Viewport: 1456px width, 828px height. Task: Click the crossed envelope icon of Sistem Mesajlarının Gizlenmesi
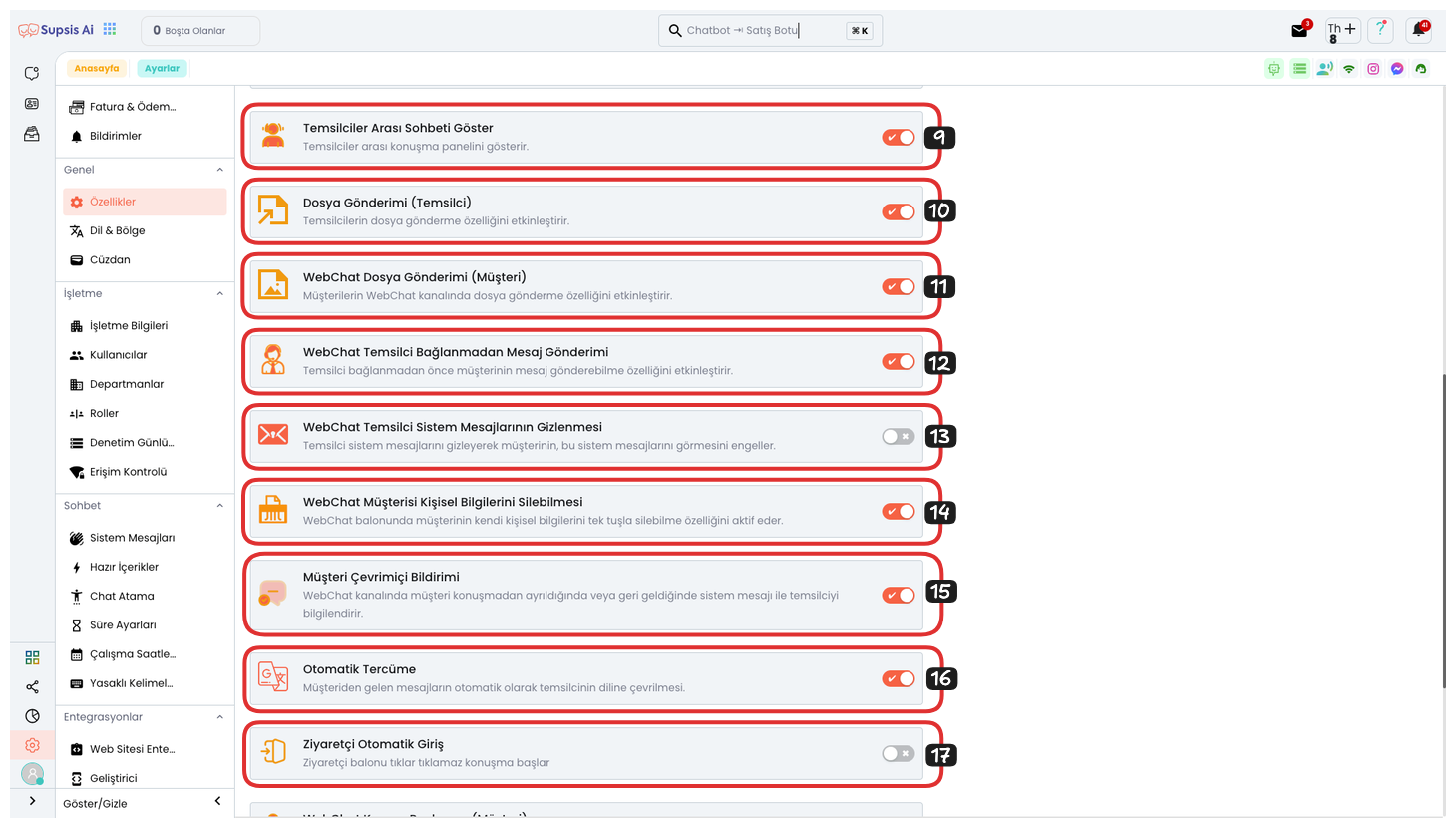[273, 435]
